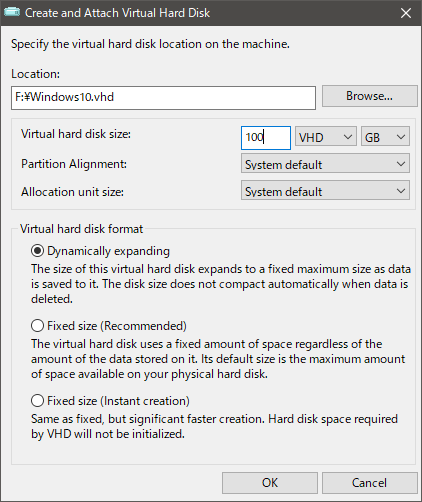The image size is (422, 502).
Task: Click the Fixed size (Recommended) label text
Action: [117, 326]
